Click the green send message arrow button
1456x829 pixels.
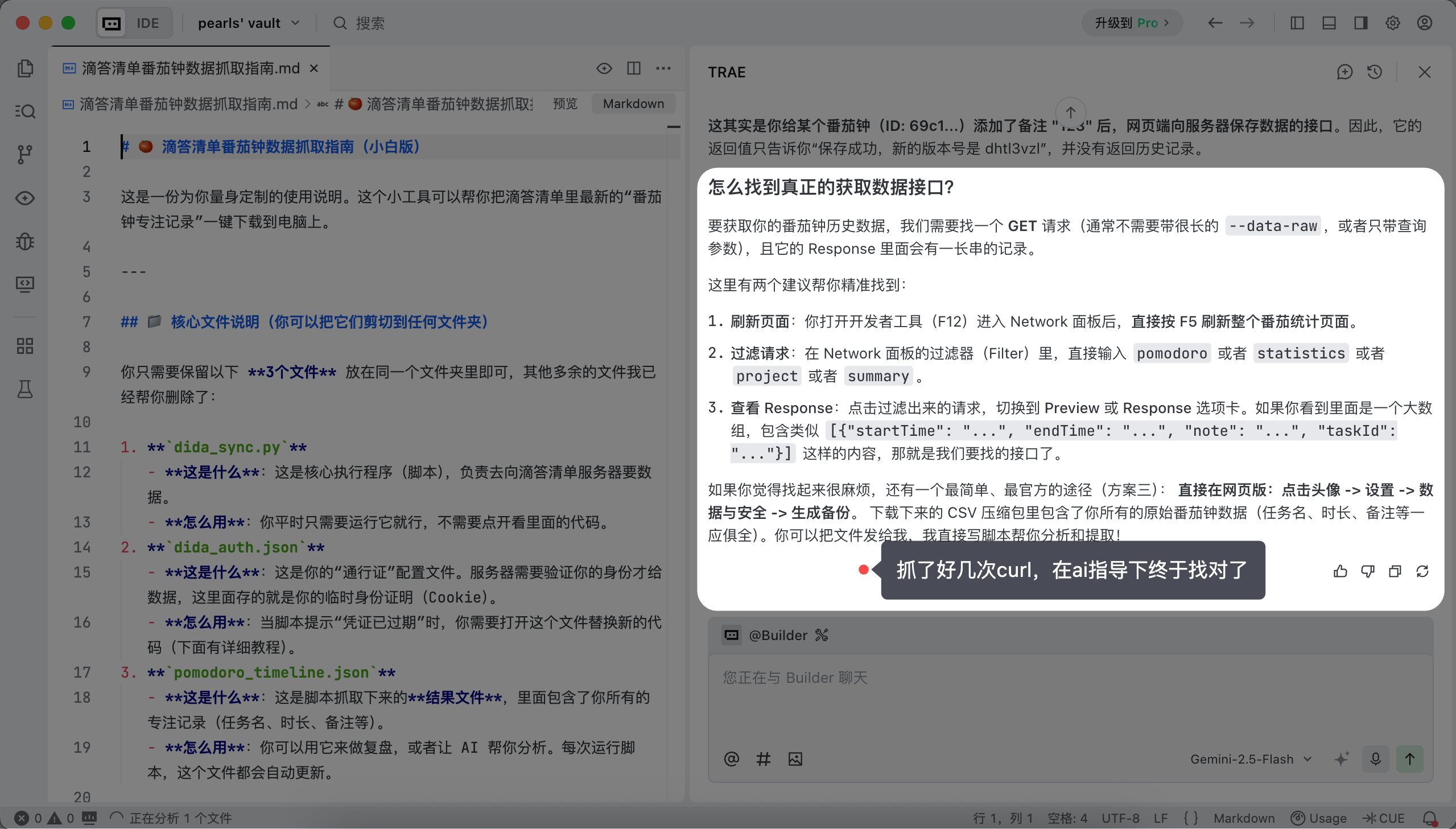(x=1409, y=759)
